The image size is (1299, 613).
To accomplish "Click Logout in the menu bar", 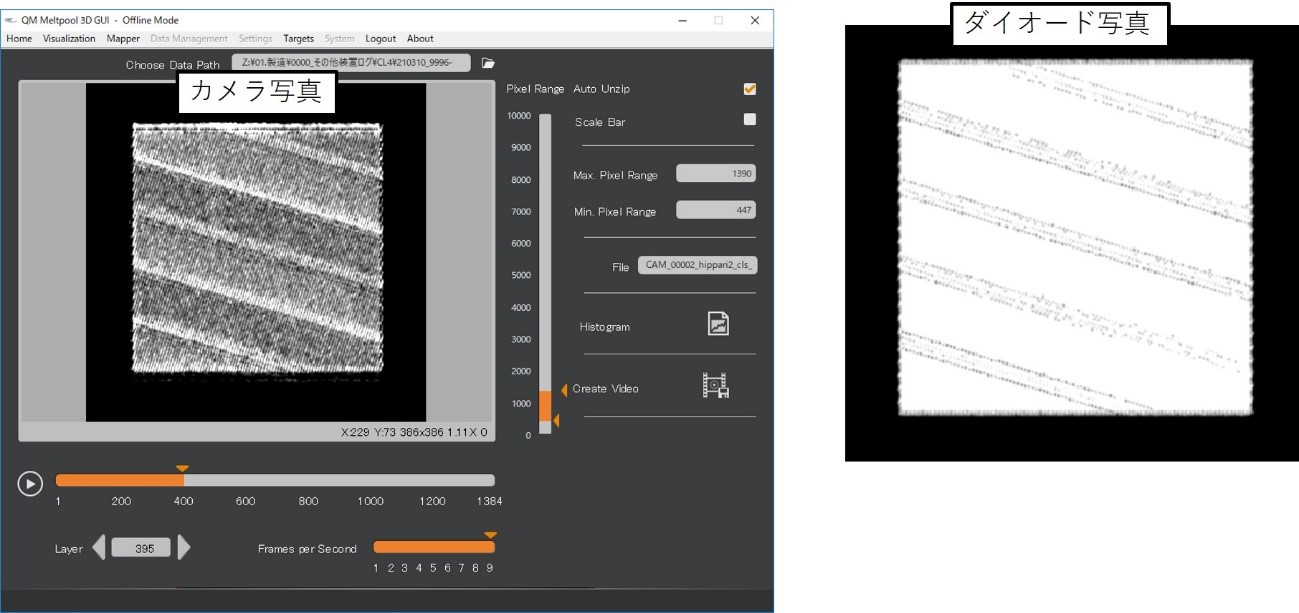I will click(380, 39).
